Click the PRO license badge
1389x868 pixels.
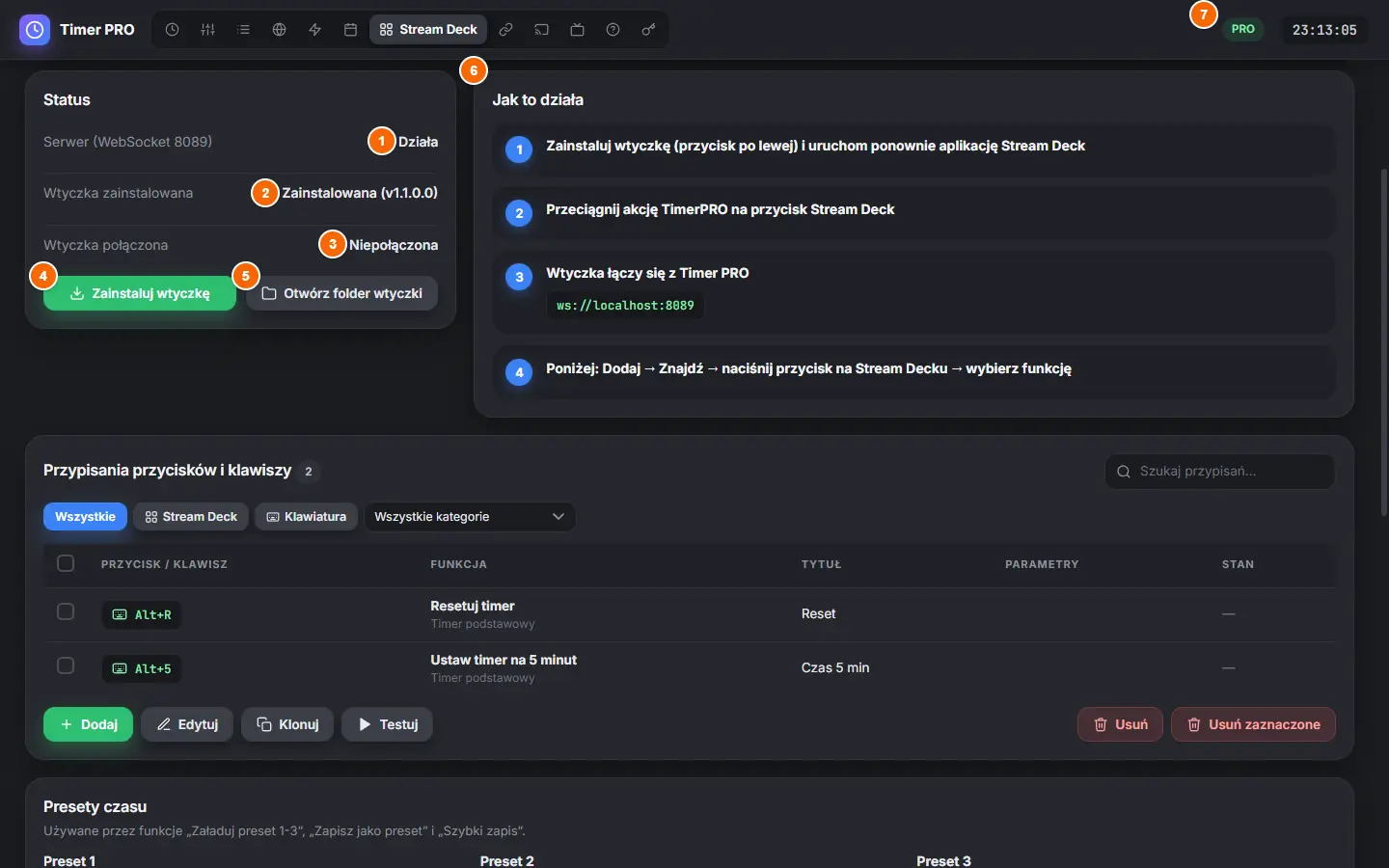coord(1243,29)
